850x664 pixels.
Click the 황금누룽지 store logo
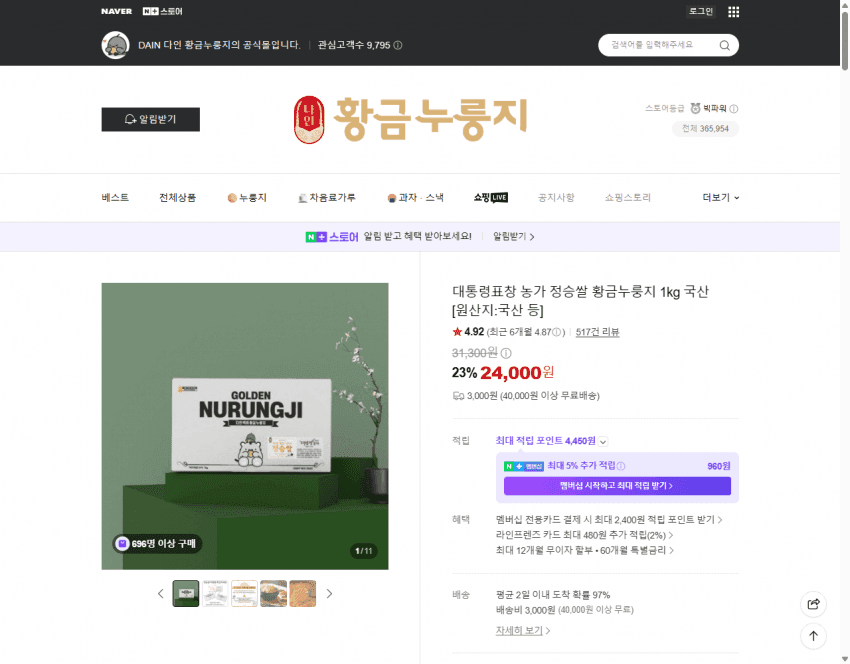pyautogui.click(x=410, y=119)
